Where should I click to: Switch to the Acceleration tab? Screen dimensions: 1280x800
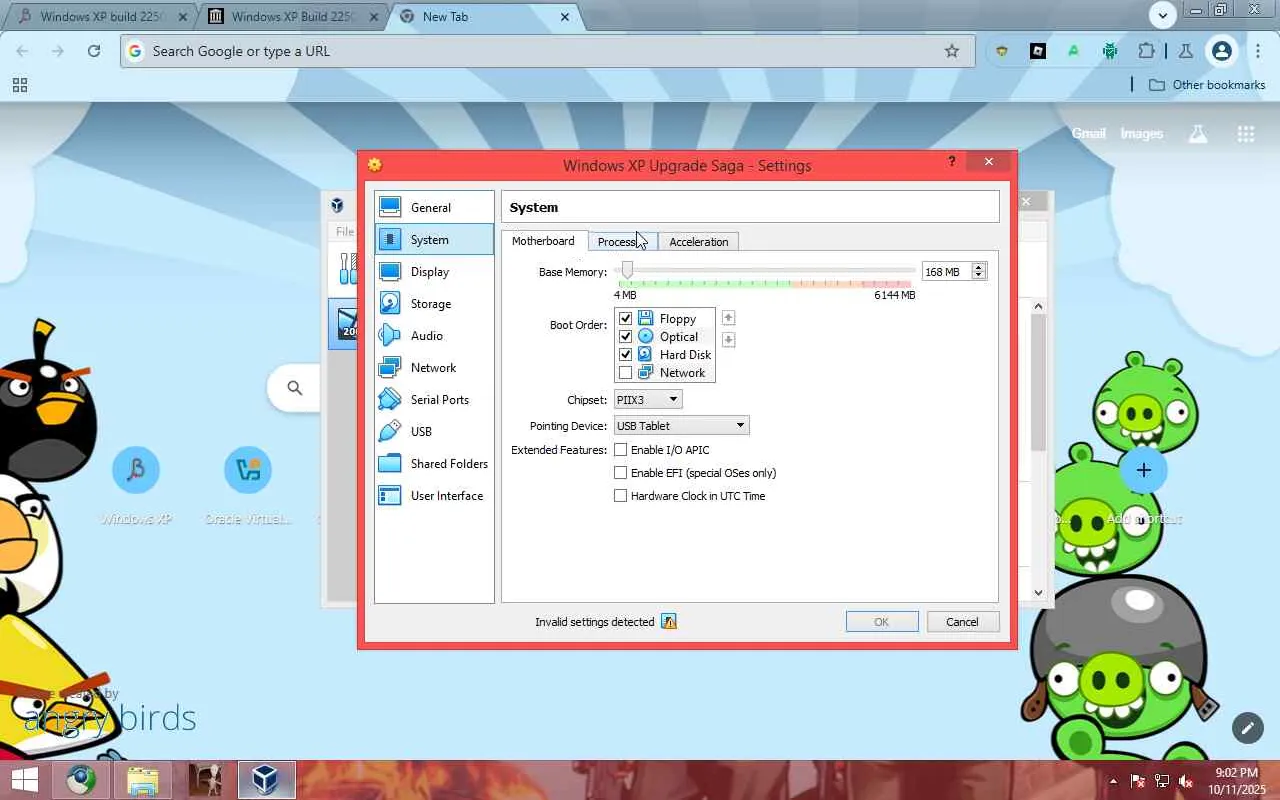click(699, 242)
